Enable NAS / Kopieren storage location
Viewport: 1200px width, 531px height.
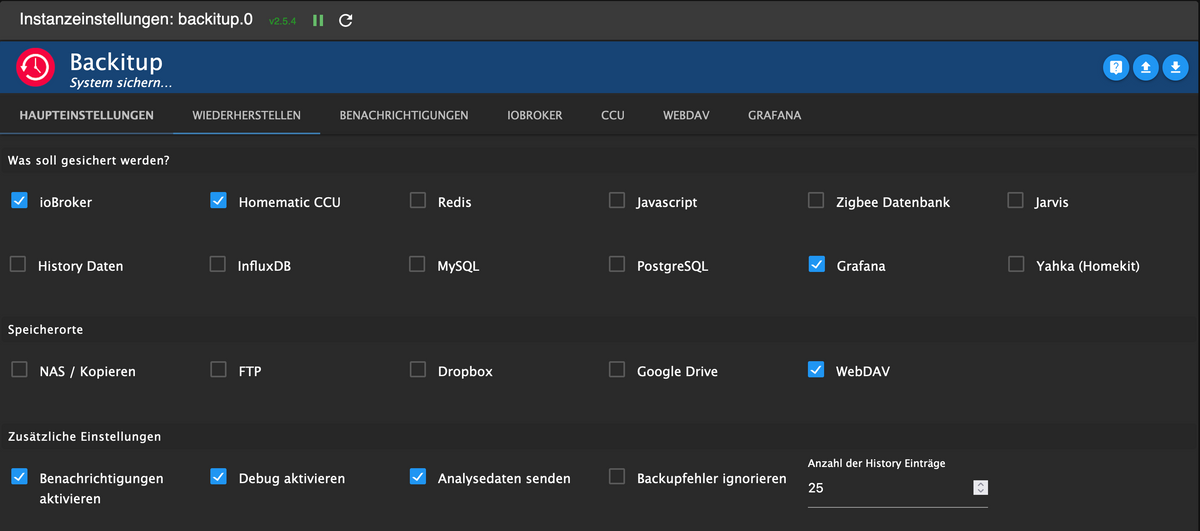[x=19, y=370]
